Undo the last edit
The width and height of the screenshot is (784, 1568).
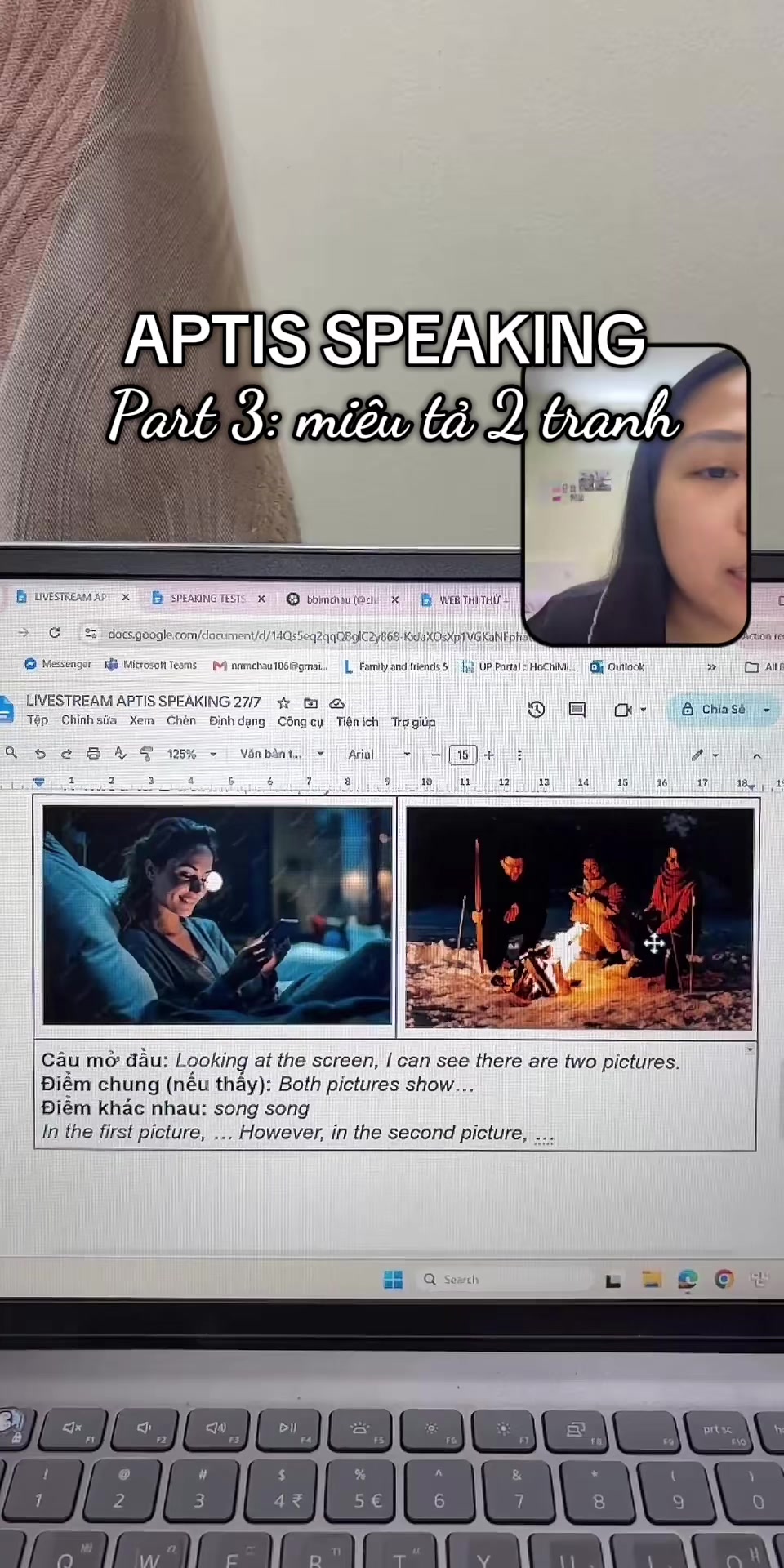(x=40, y=754)
